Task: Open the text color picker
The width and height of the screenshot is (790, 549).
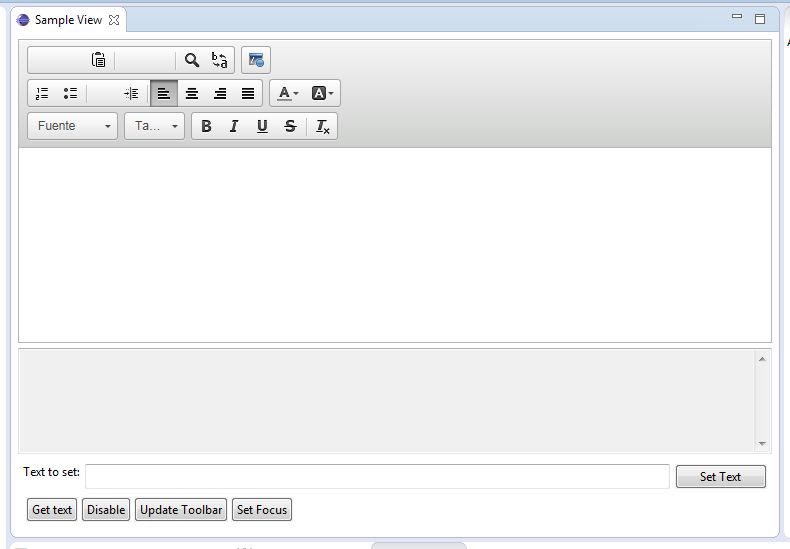Action: (288, 93)
